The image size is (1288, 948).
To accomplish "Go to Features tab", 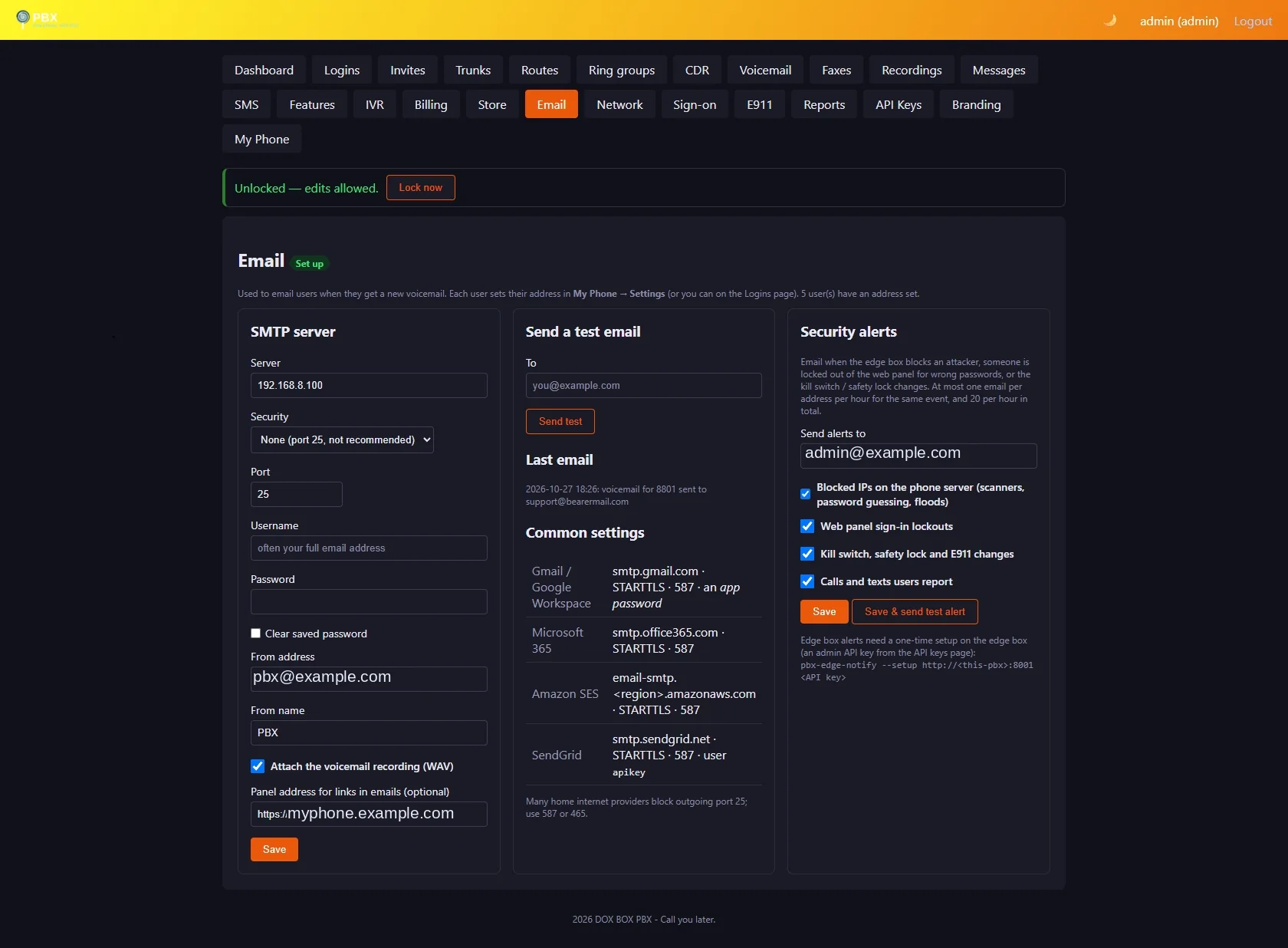I will (x=312, y=104).
